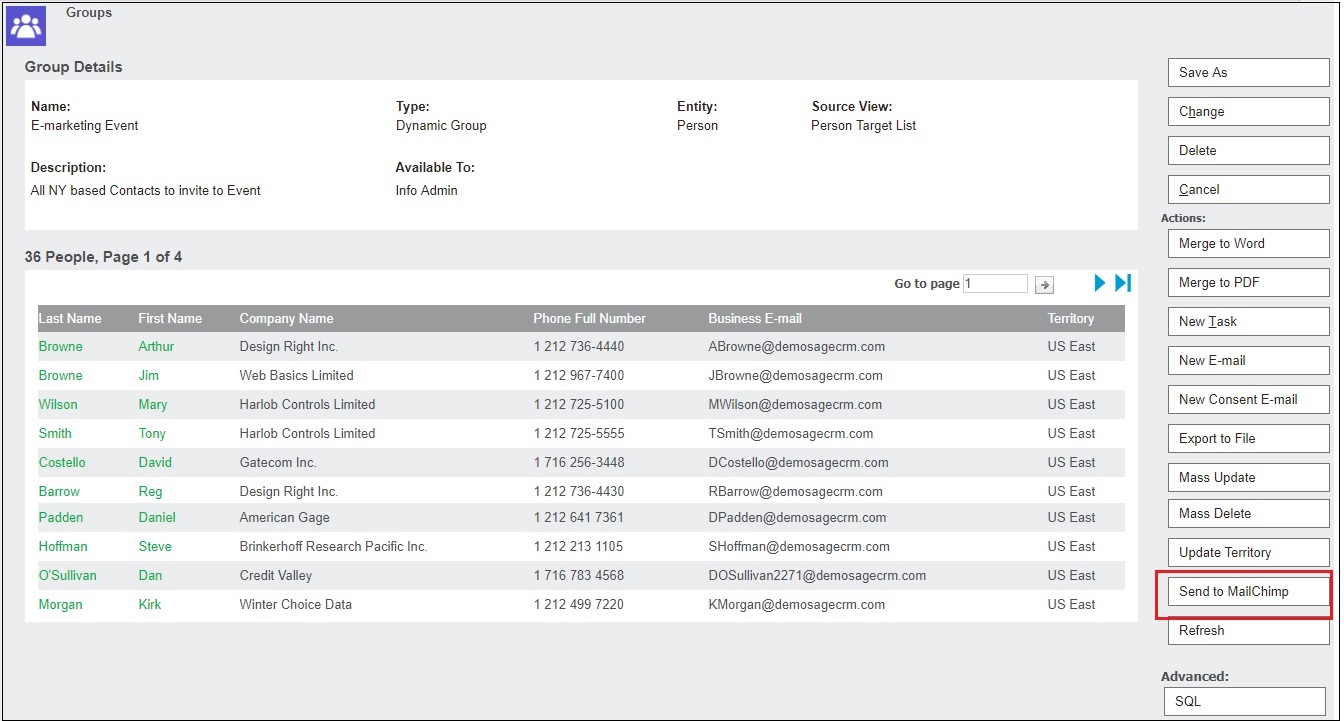Sort by Territory column header
The height and width of the screenshot is (721, 1344).
click(1071, 318)
